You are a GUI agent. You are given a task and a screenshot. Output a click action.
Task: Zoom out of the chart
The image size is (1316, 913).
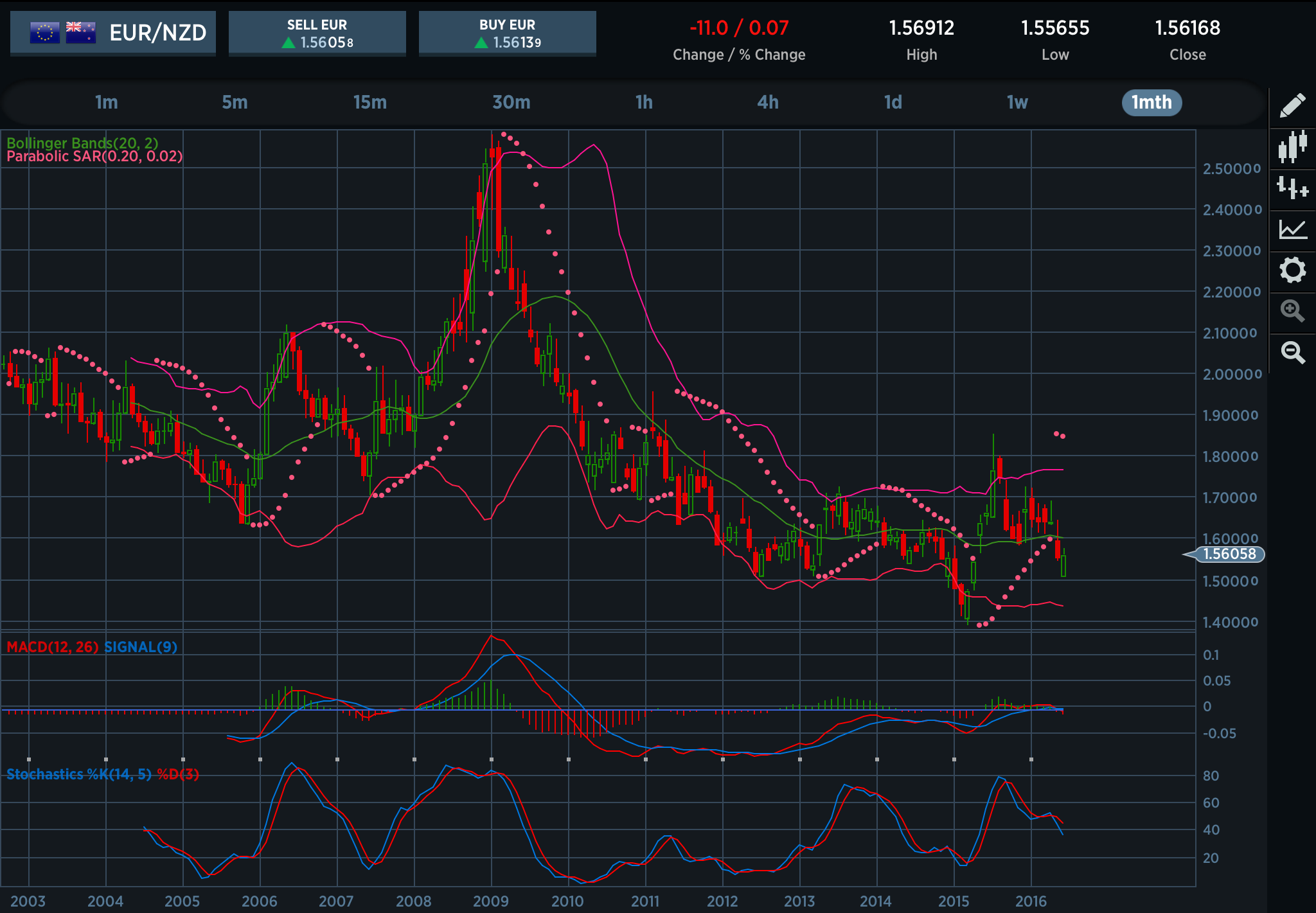[1292, 352]
